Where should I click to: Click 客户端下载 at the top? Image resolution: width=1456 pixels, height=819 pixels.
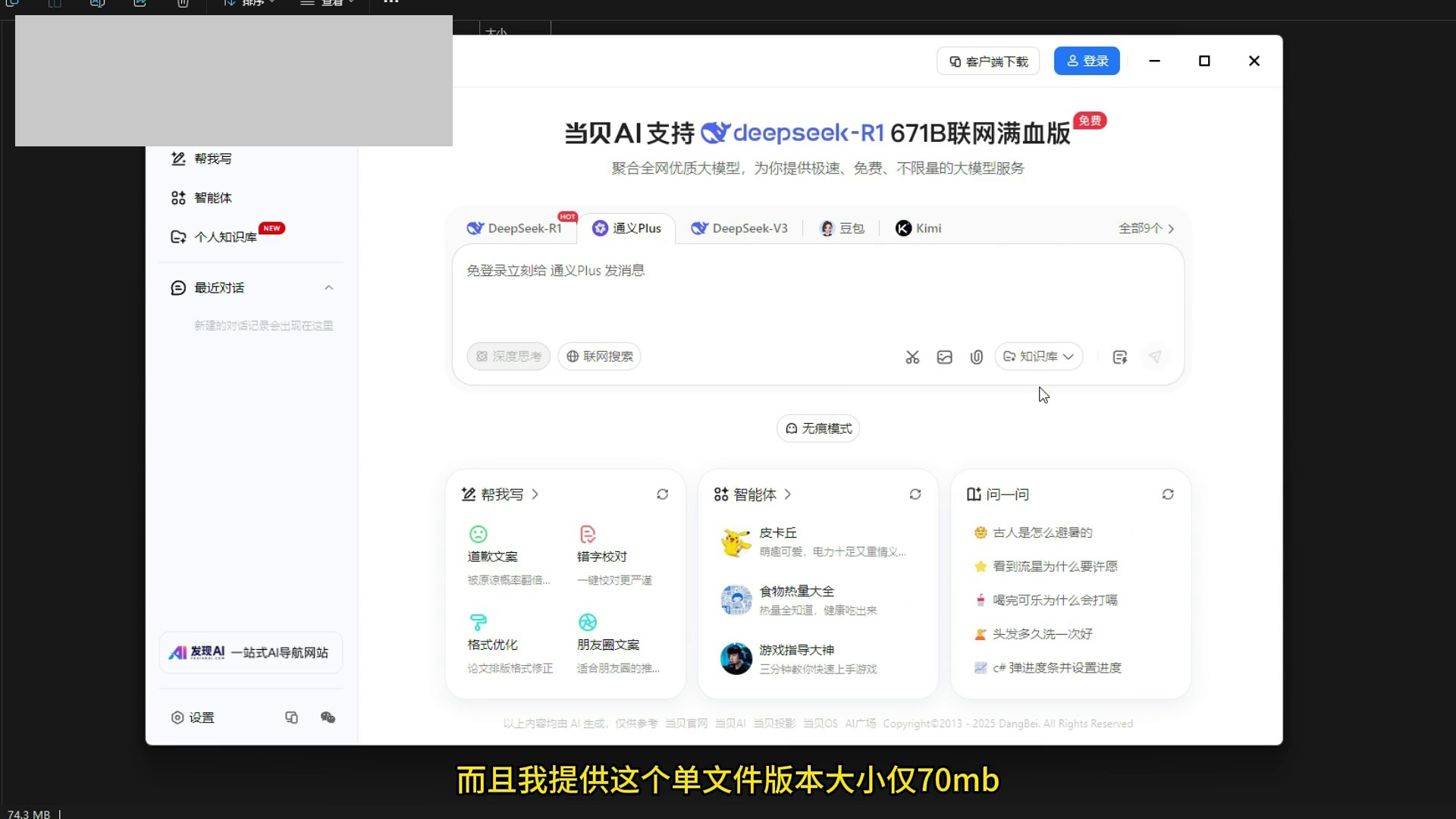click(x=987, y=61)
